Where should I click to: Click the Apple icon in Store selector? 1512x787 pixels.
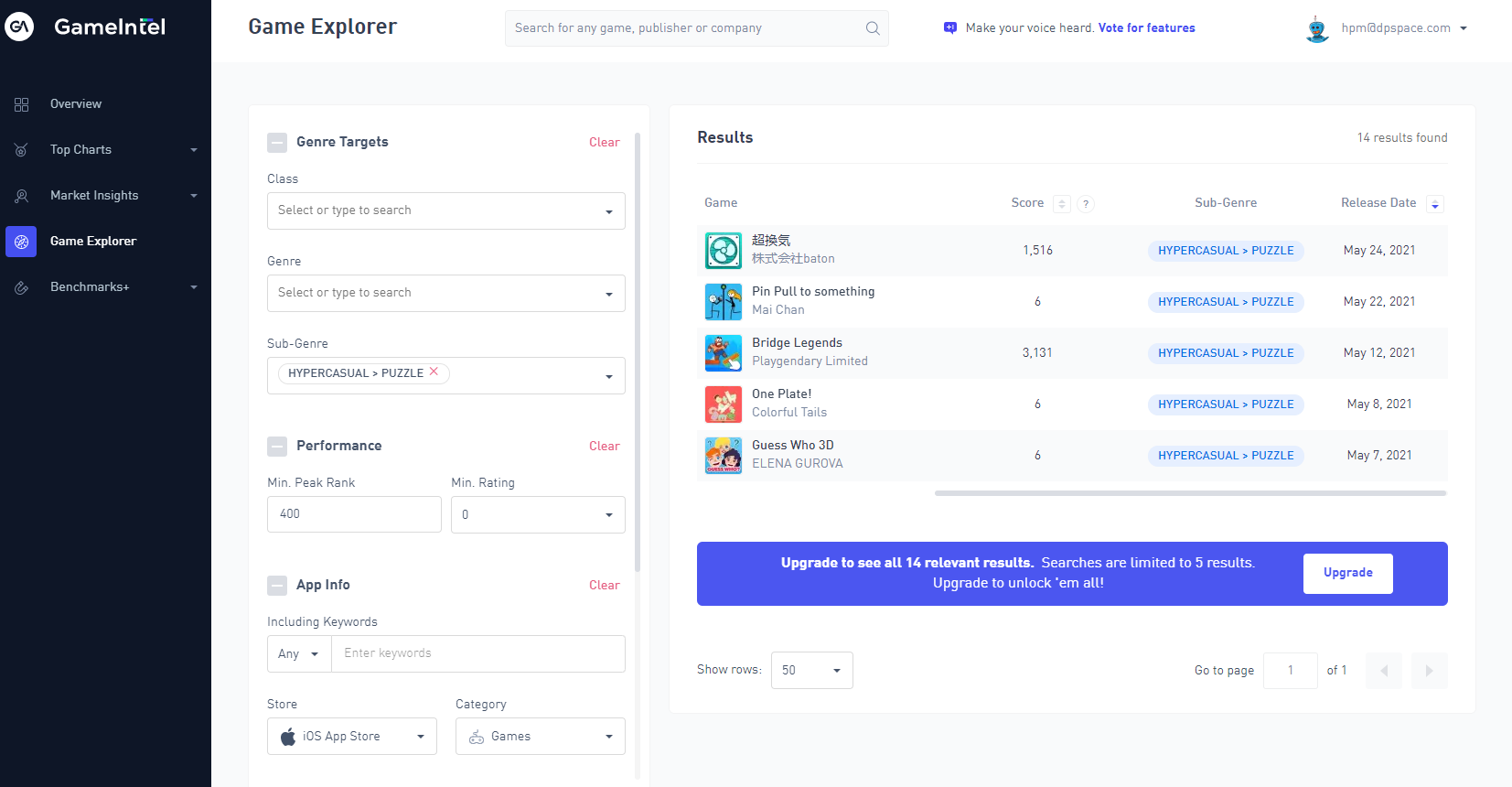pos(288,737)
